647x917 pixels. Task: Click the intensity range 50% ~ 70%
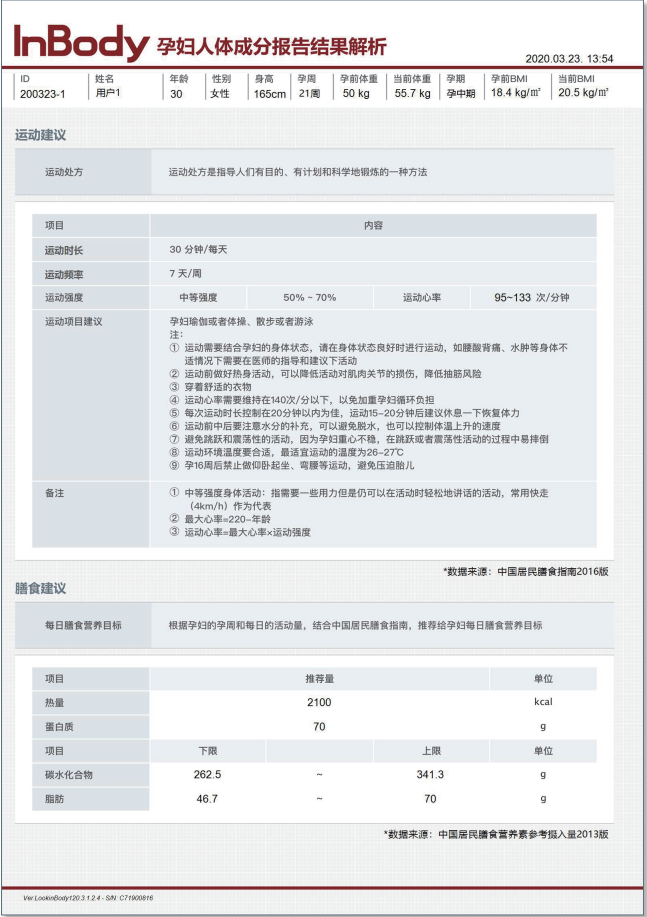[x=309, y=298]
